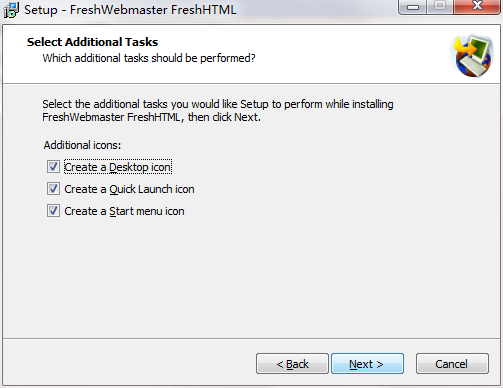Close the FreshHTML Setup window
The width and height of the screenshot is (503, 388).
[477, 6]
